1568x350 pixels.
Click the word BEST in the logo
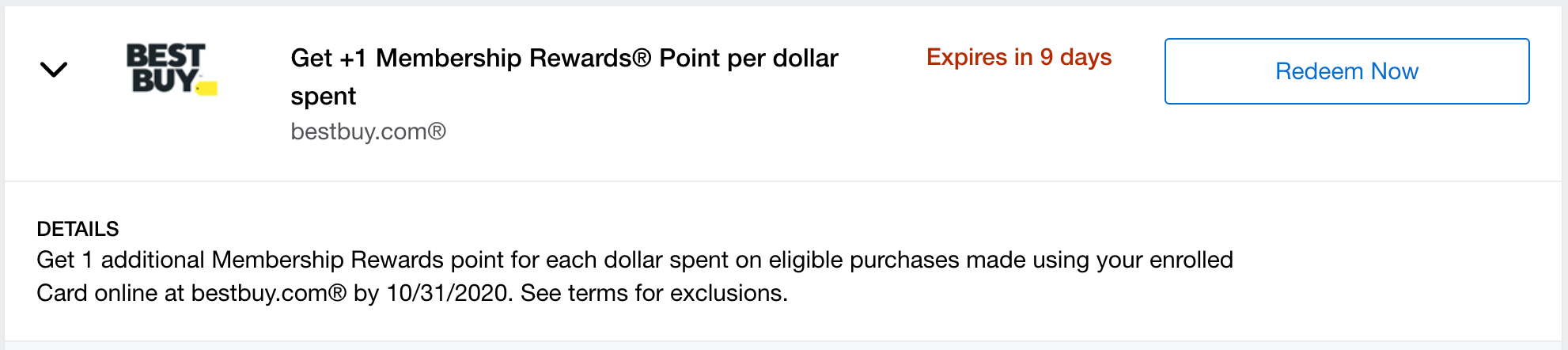(x=165, y=55)
